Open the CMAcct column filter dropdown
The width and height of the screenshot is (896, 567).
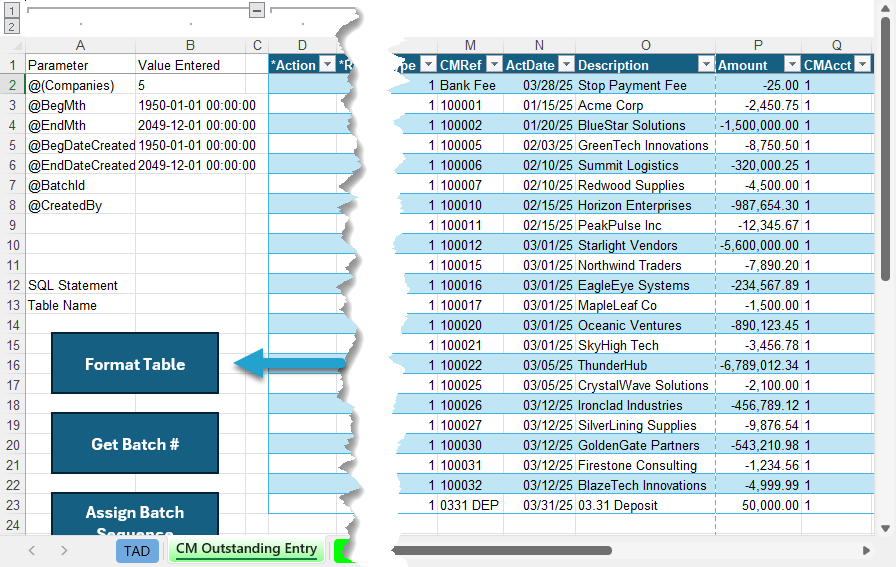pos(863,65)
